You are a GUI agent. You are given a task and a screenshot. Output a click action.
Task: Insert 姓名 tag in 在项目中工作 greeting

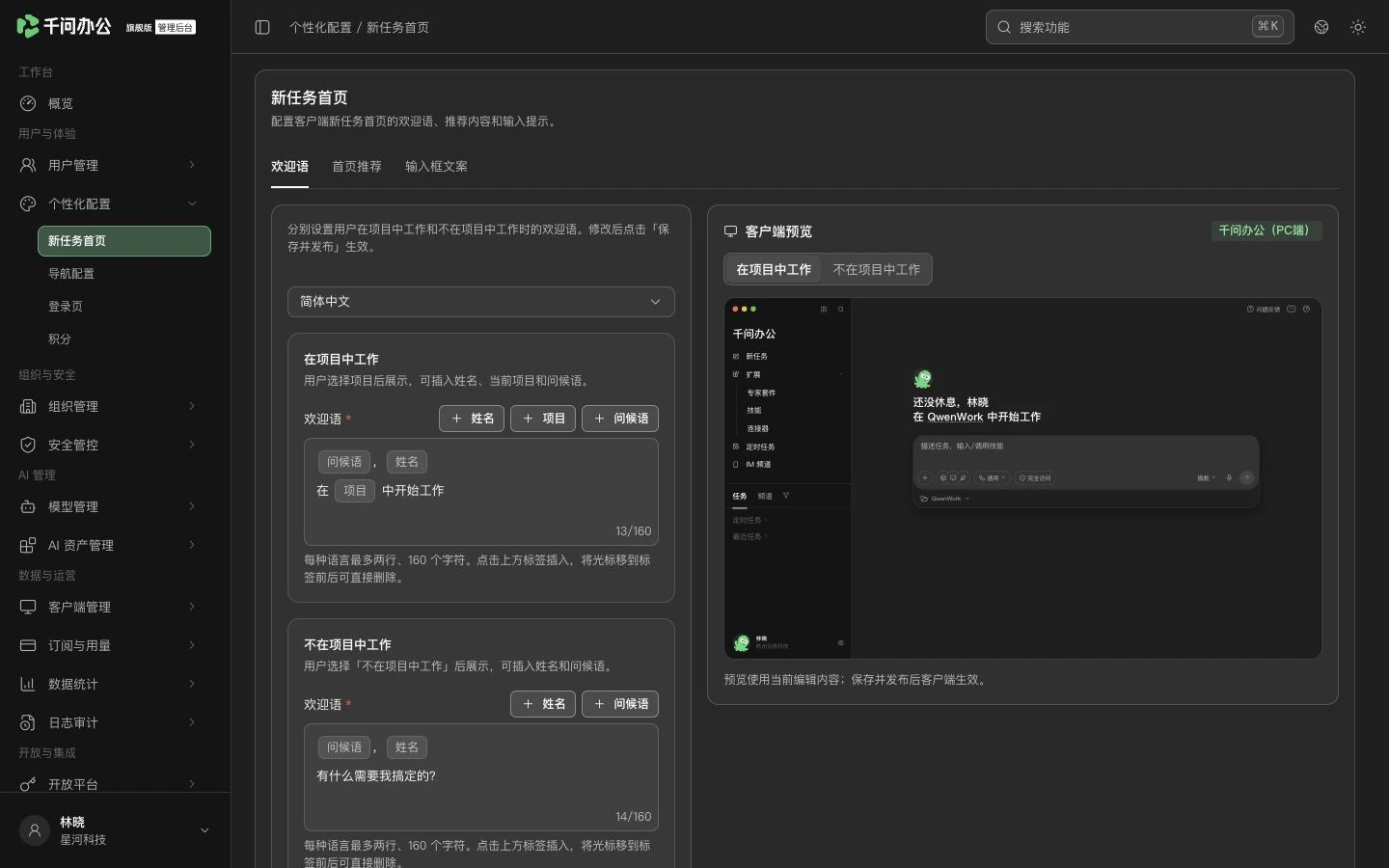[472, 419]
